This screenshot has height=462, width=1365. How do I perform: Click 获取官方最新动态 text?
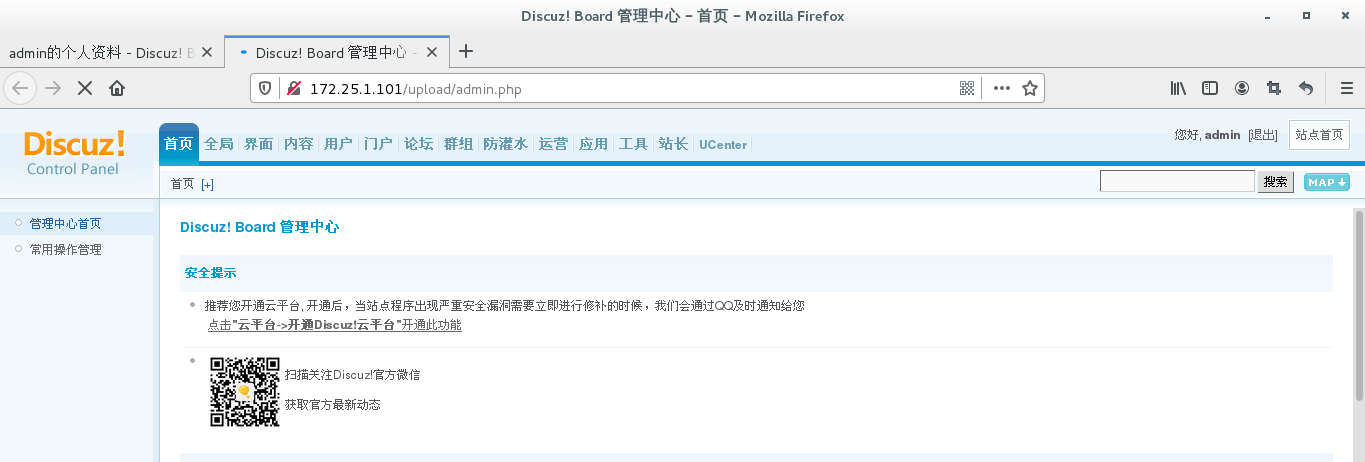332,405
